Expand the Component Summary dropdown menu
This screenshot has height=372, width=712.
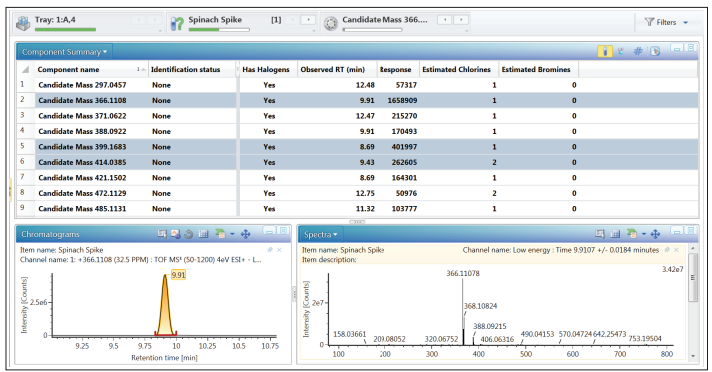point(64,52)
